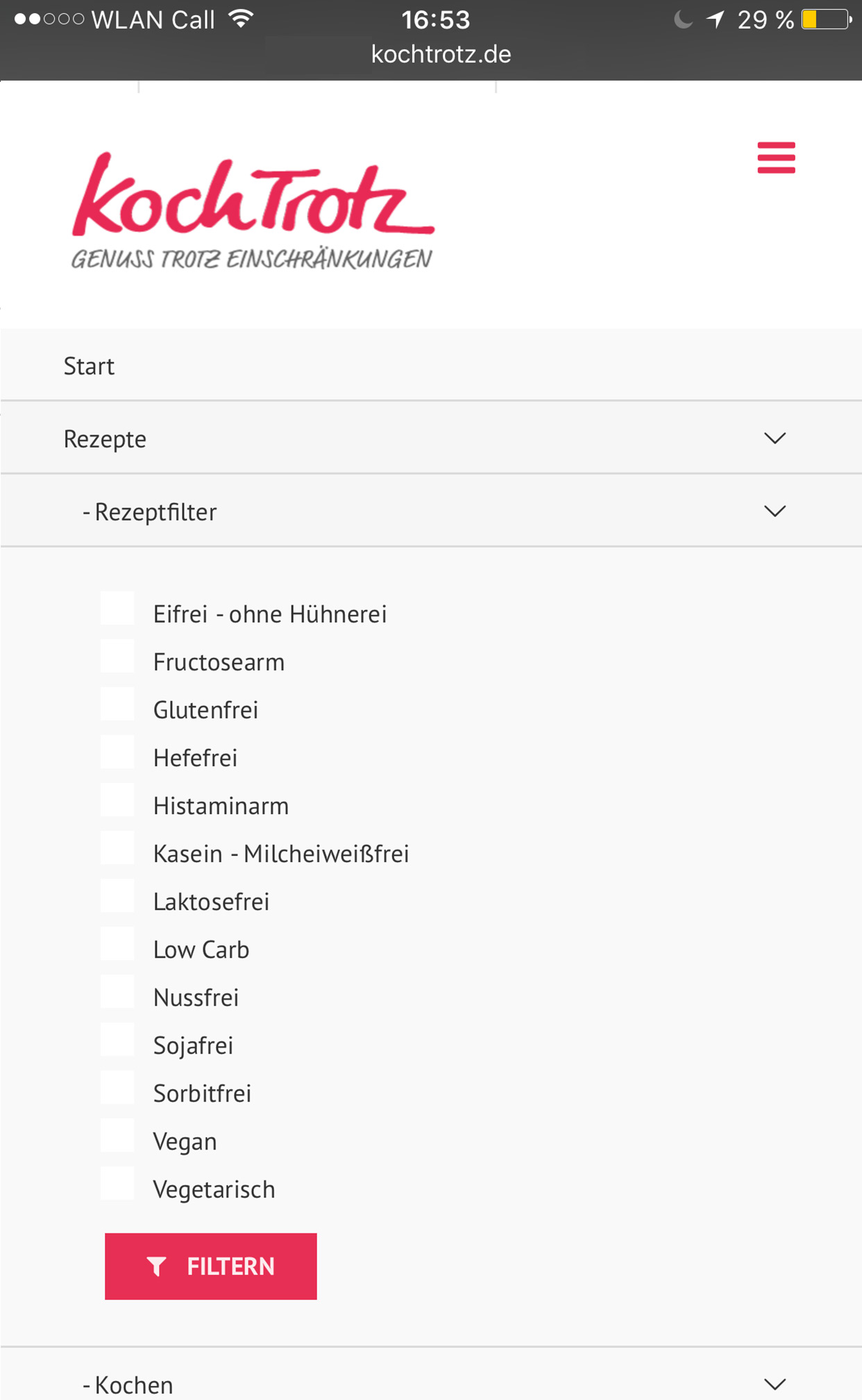Image resolution: width=862 pixels, height=1400 pixels.
Task: Tap the WLAN Call carrier text
Action: 153,20
